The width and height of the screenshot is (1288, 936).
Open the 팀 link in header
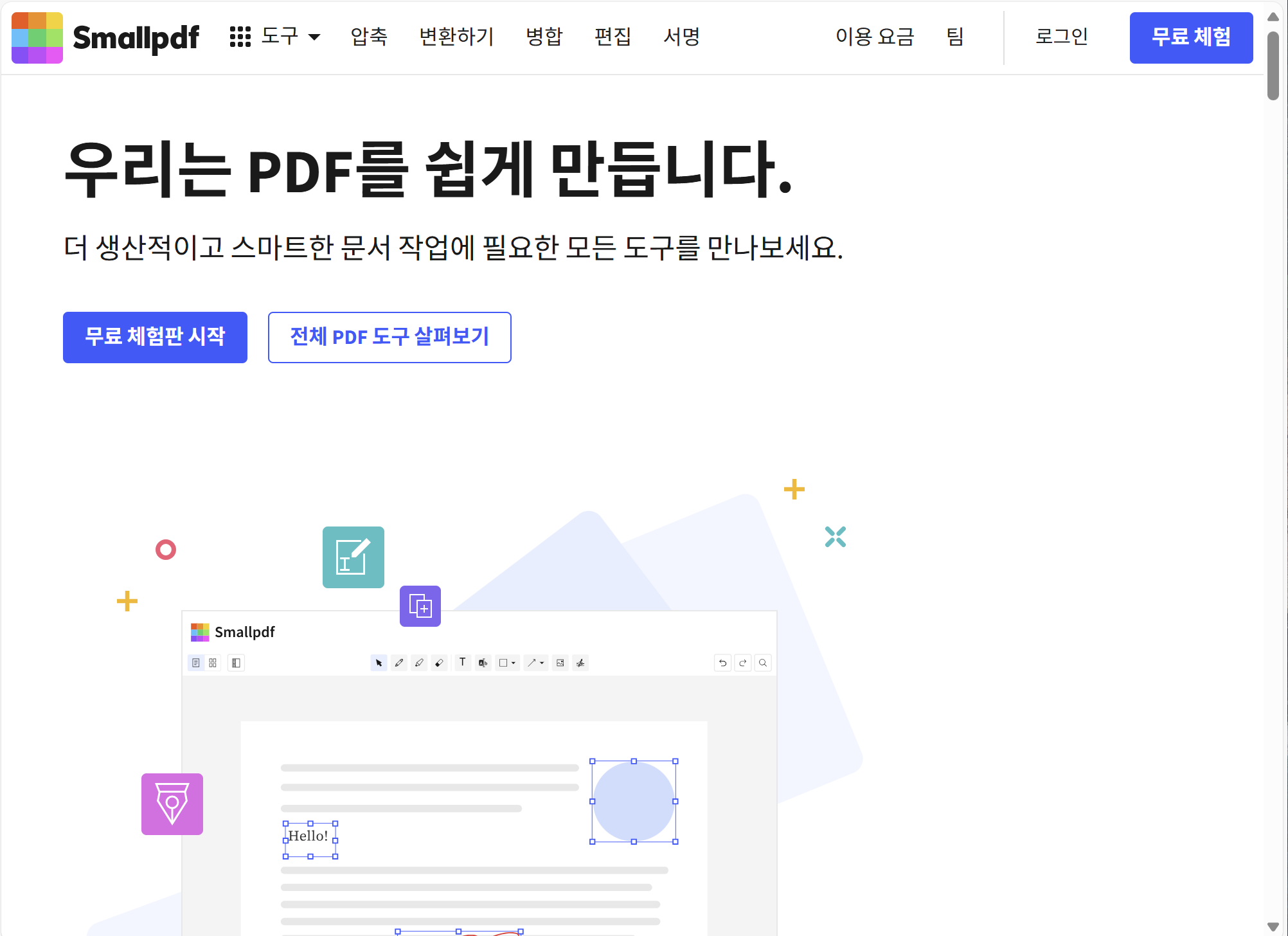[955, 37]
